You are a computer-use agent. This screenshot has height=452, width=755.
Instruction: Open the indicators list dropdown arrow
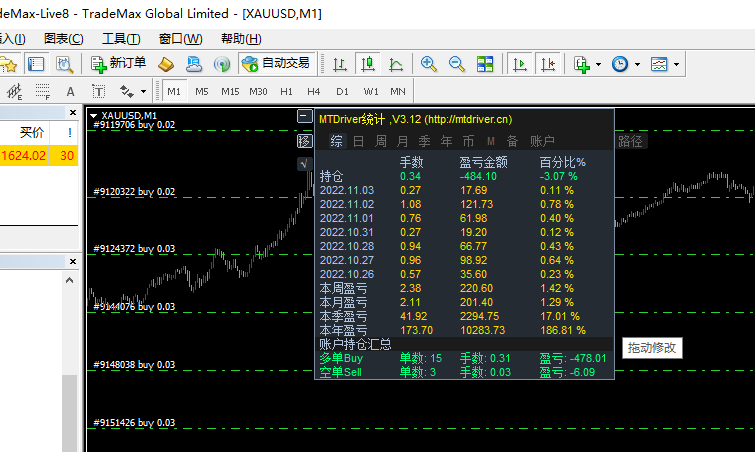(598, 64)
